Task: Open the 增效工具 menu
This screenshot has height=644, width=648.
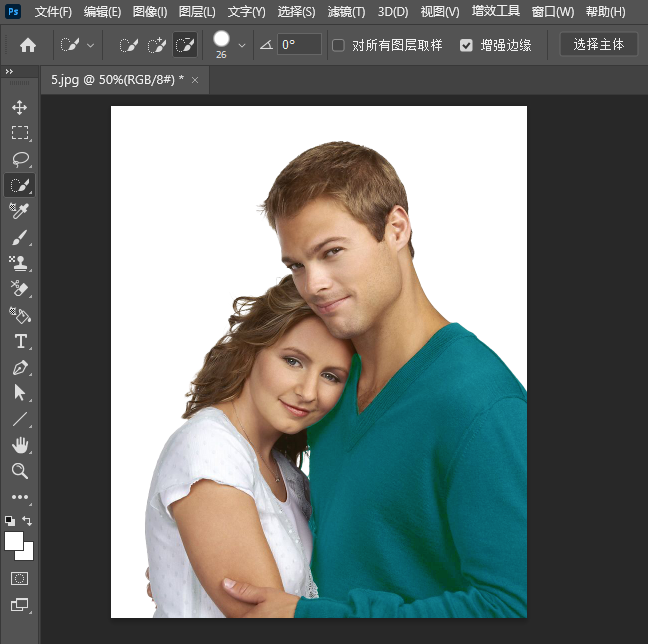Action: [496, 11]
